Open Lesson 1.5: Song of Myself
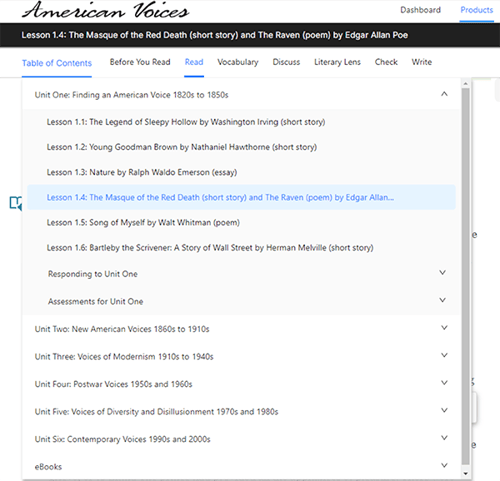 tap(143, 223)
